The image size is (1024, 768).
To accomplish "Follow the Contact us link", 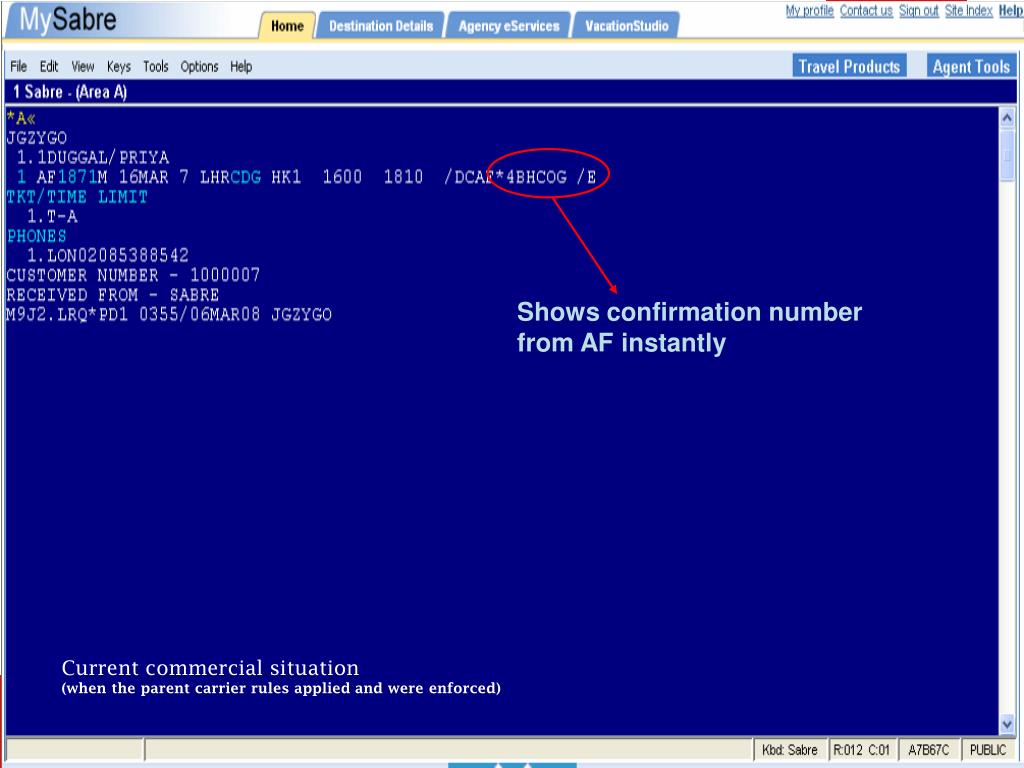I will 866,11.
